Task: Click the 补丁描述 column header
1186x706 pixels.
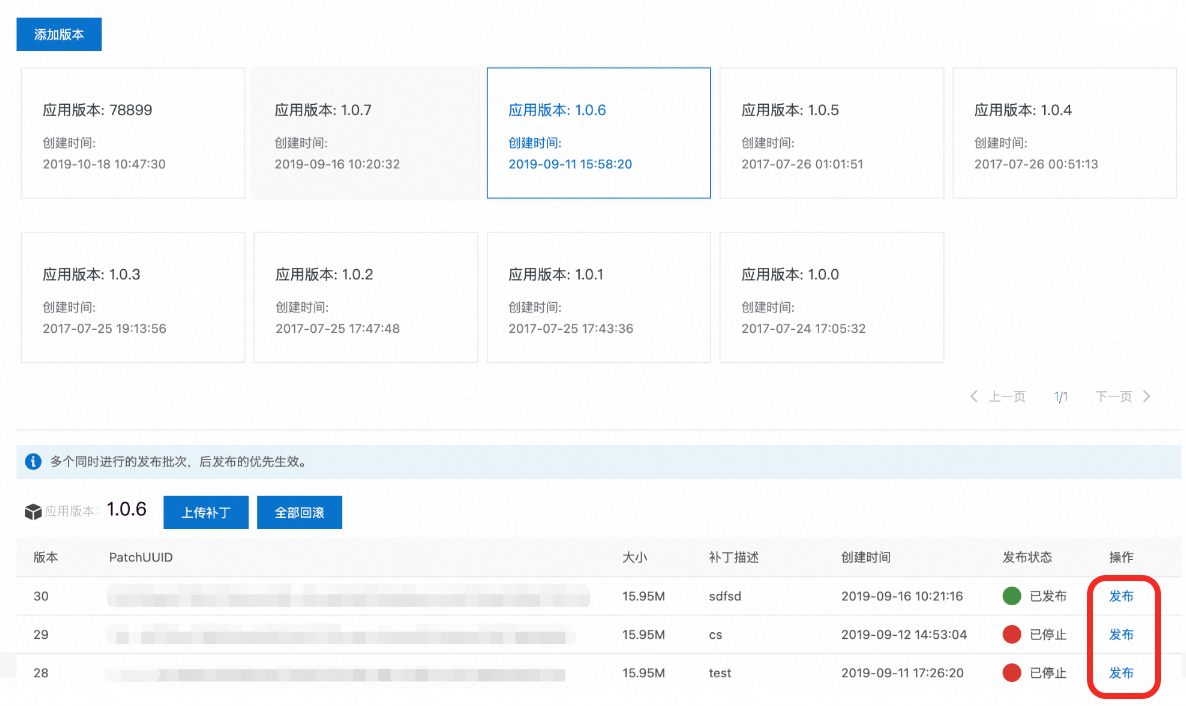Action: tap(734, 557)
